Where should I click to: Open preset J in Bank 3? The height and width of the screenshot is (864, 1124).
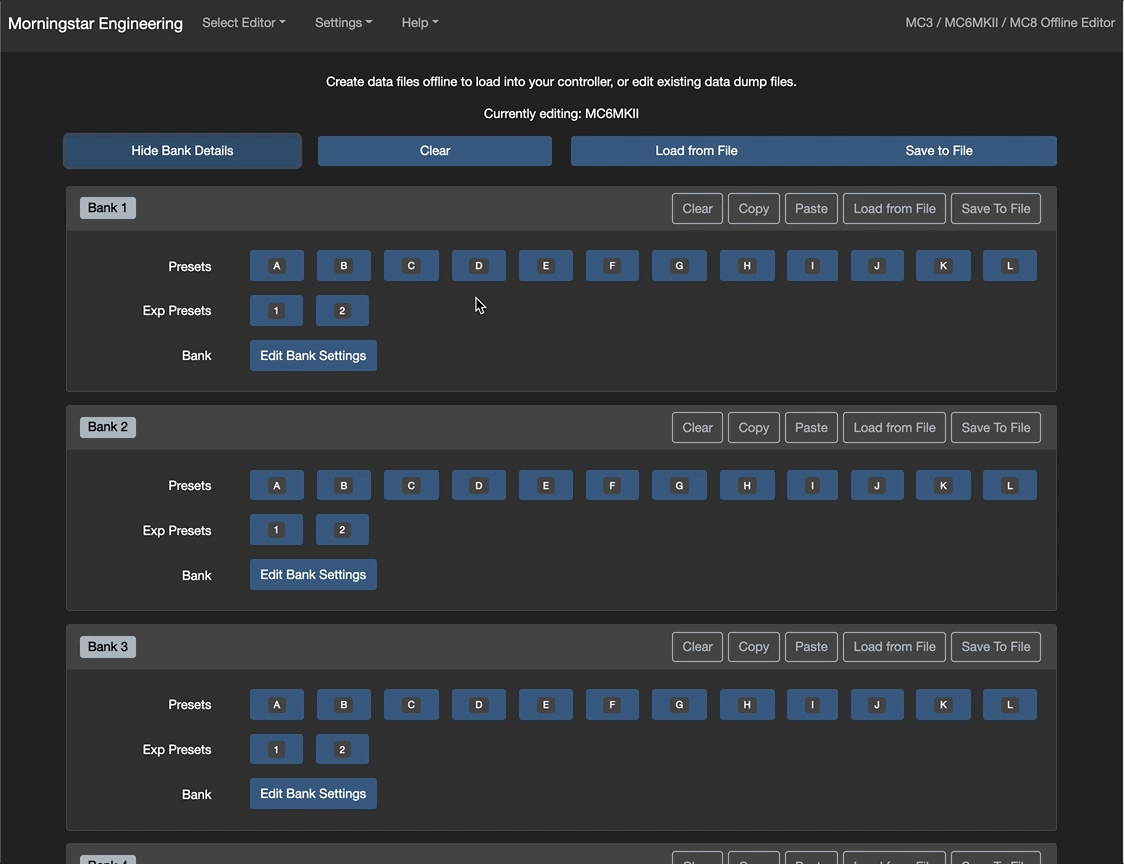(877, 705)
